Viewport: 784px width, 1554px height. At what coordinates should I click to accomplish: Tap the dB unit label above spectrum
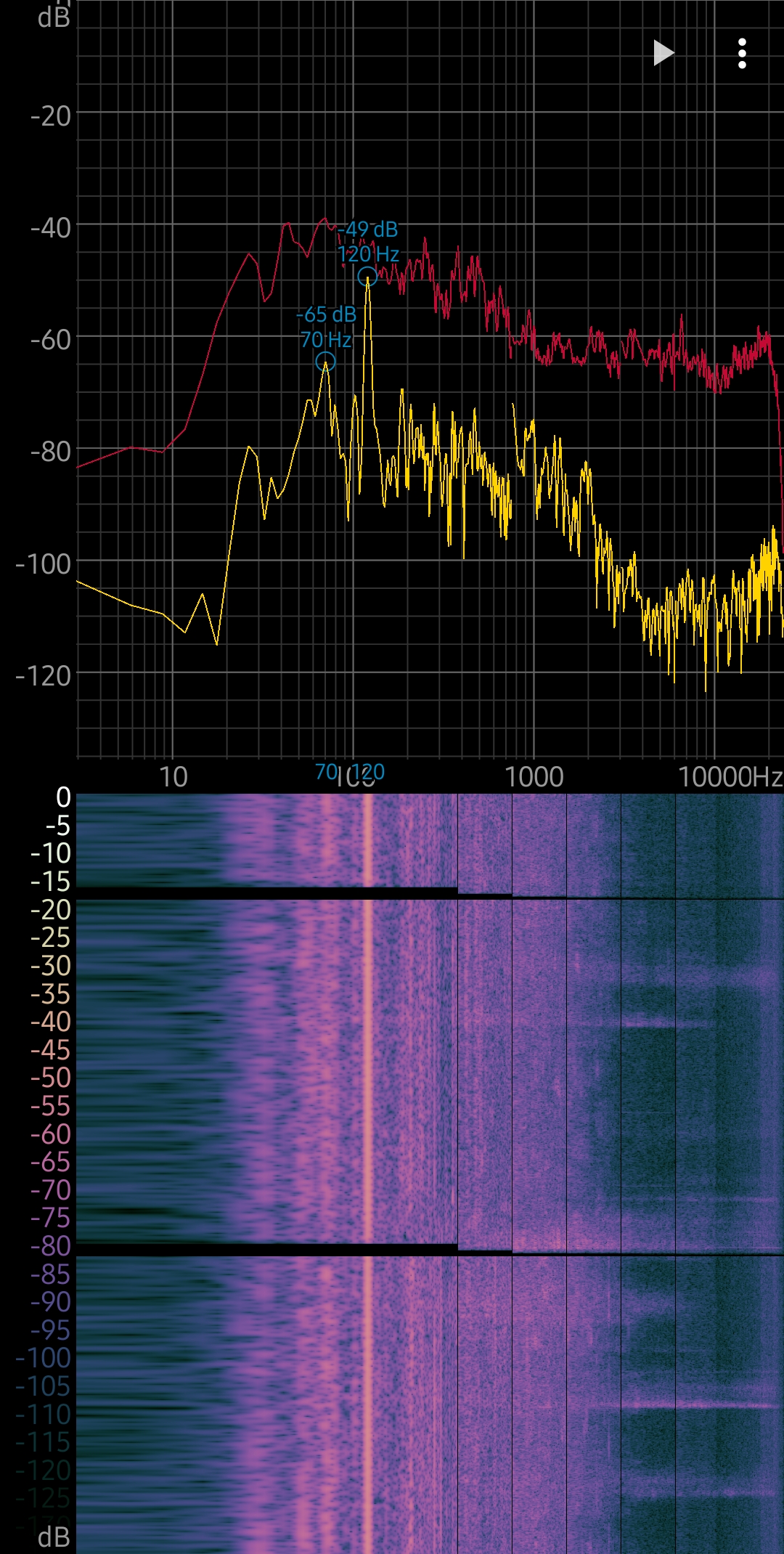54,17
